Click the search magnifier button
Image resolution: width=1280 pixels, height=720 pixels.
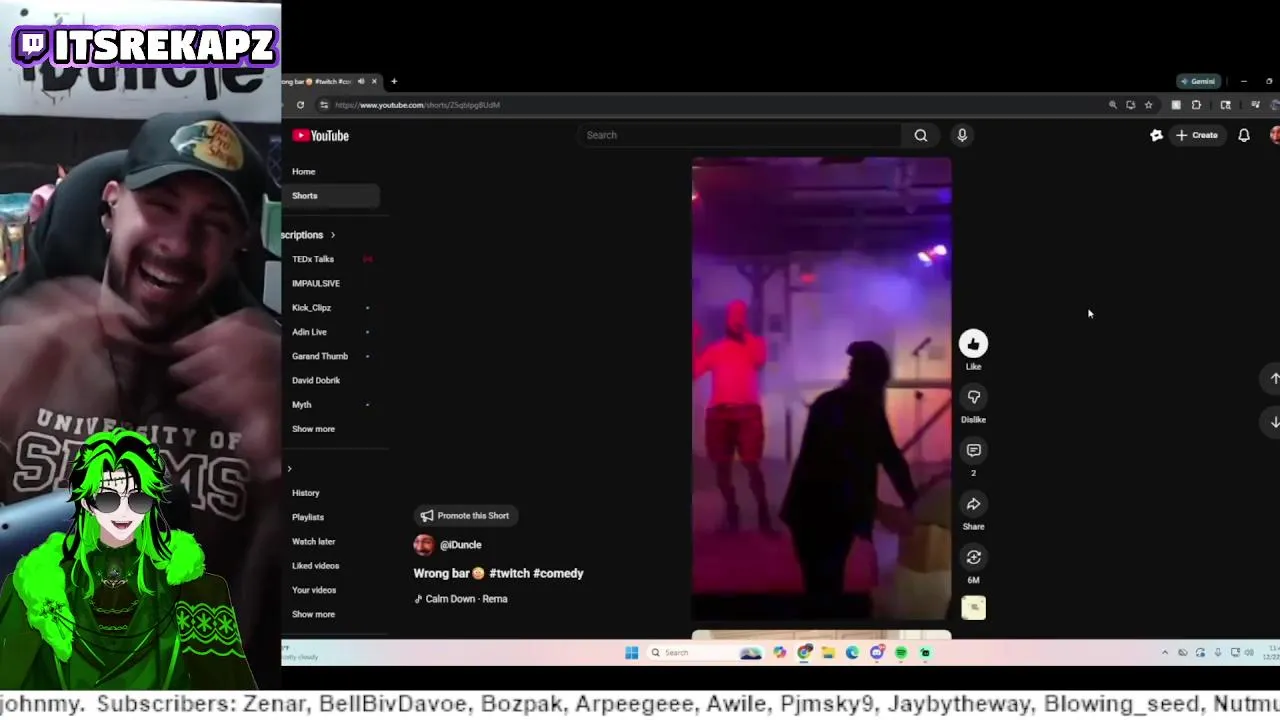coord(920,135)
